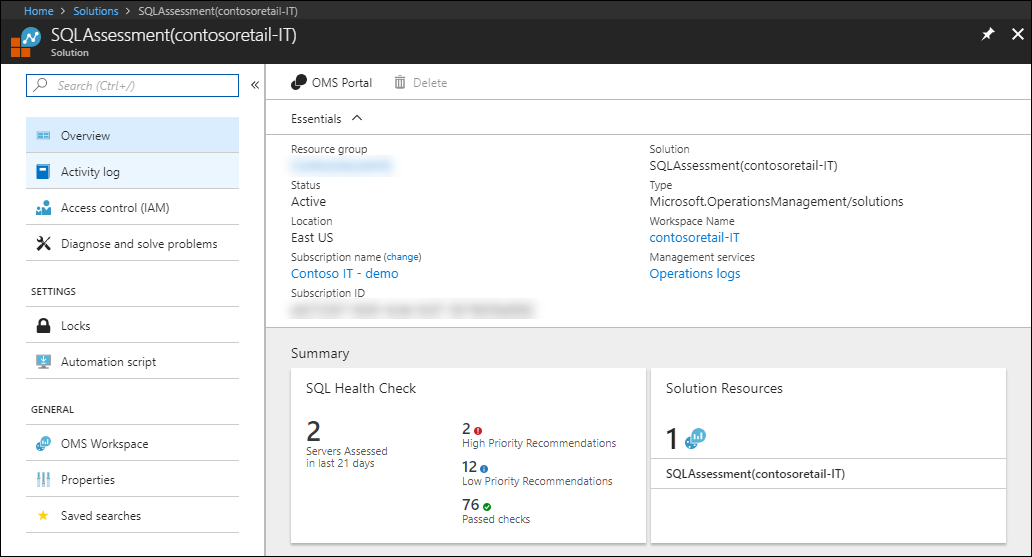Click the Saved searches star icon
The image size is (1032, 557).
click(43, 516)
